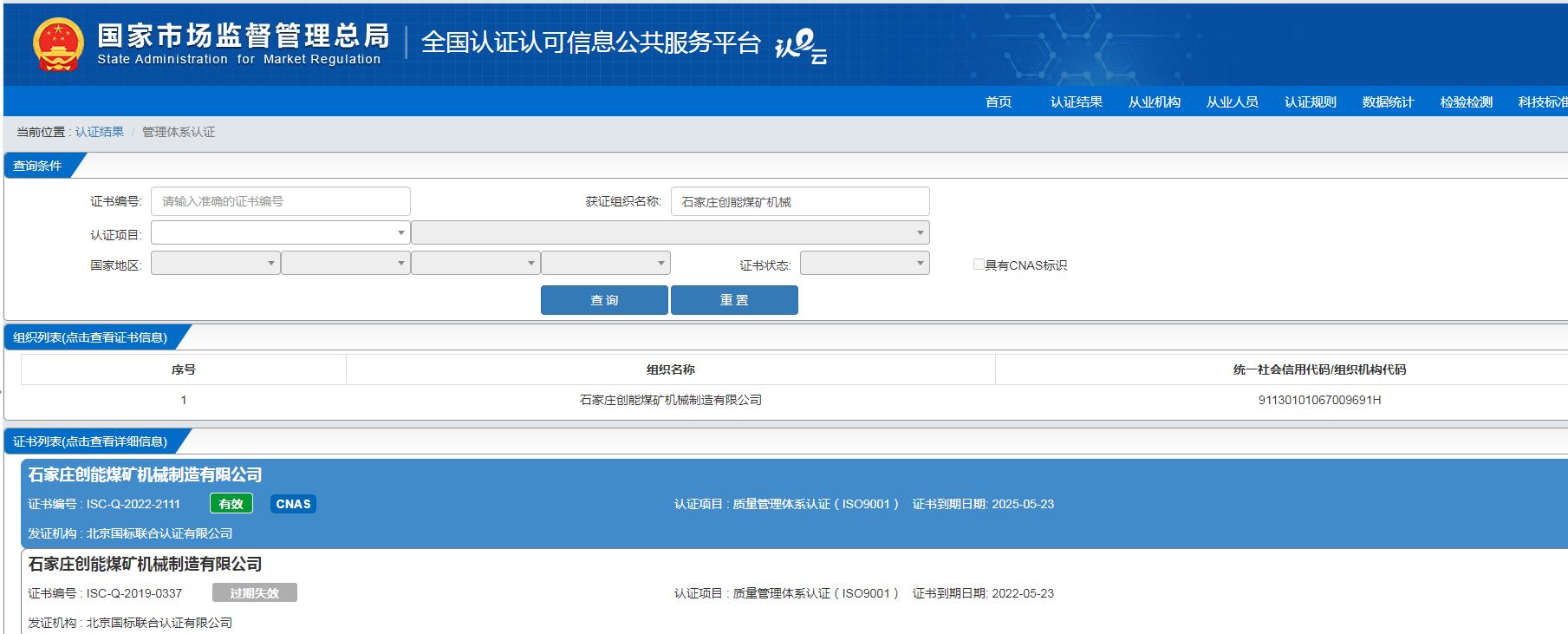This screenshot has height=634, width=1568.
Task: Click the company title on expired certificate card
Action: (x=145, y=564)
